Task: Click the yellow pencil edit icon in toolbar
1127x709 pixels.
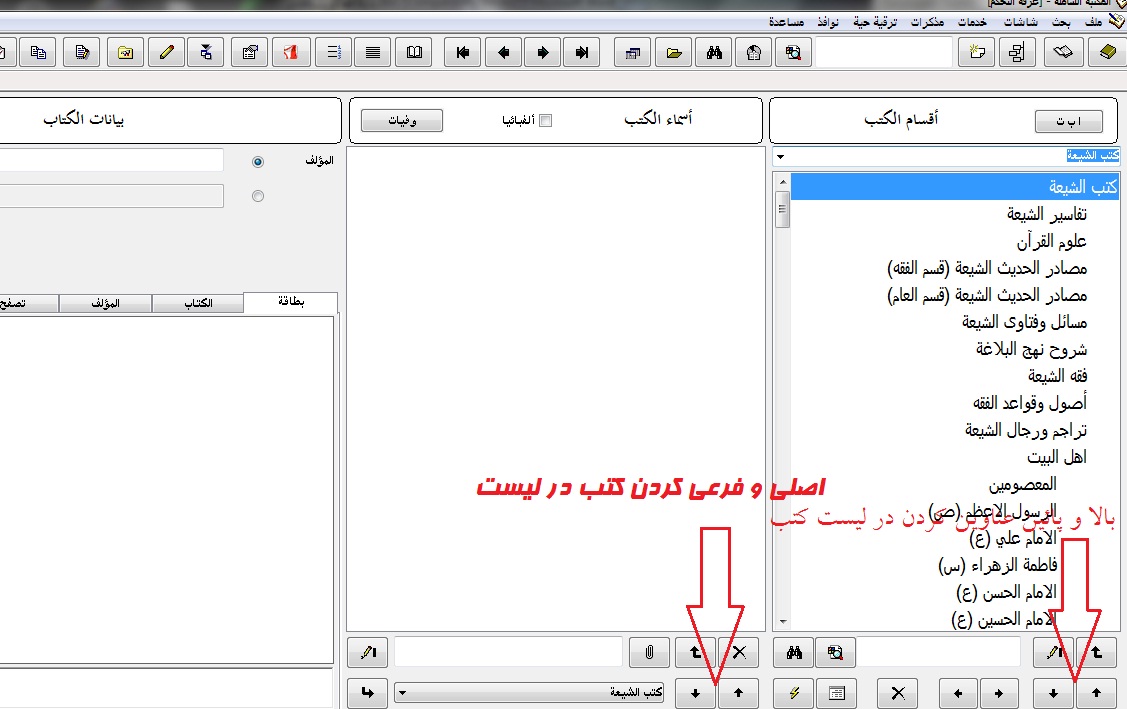Action: click(x=166, y=53)
